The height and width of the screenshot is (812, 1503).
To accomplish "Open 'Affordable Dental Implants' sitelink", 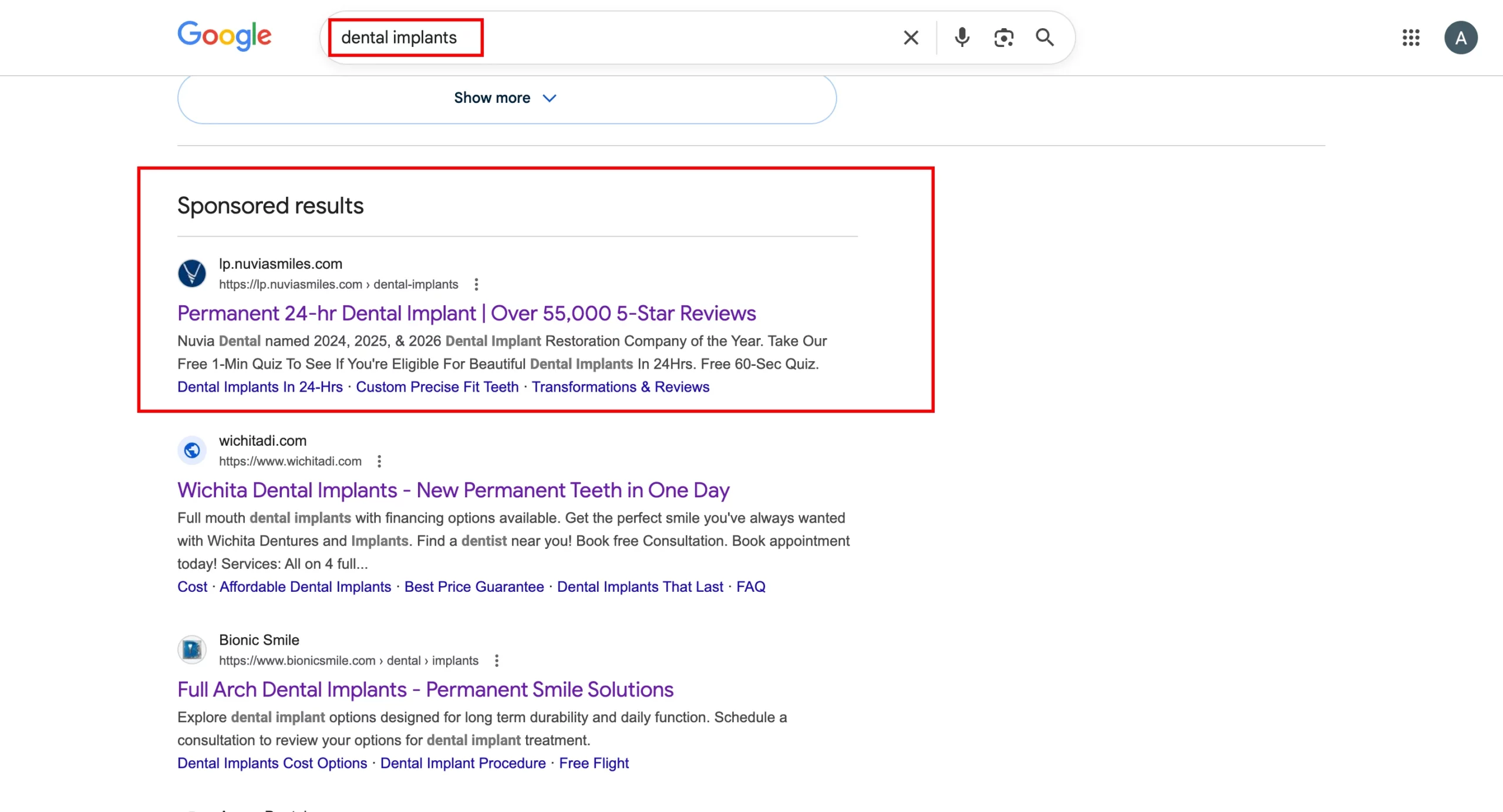I will 305,587.
